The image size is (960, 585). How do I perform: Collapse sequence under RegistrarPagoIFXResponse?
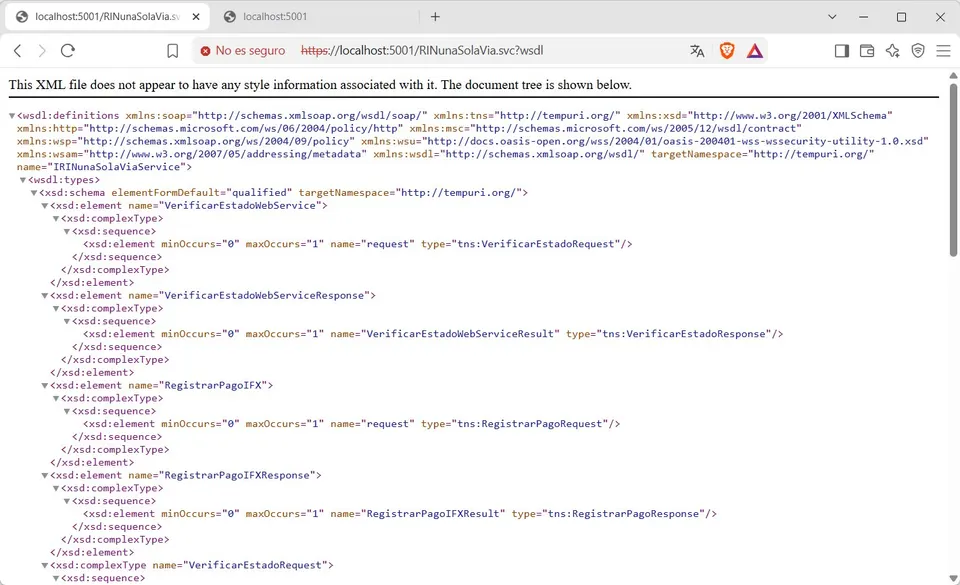[67, 501]
